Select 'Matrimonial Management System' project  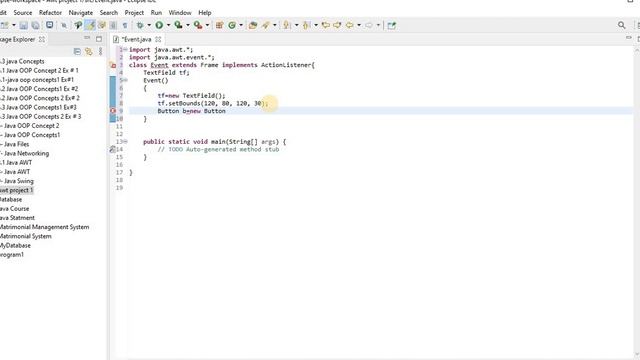click(x=44, y=227)
